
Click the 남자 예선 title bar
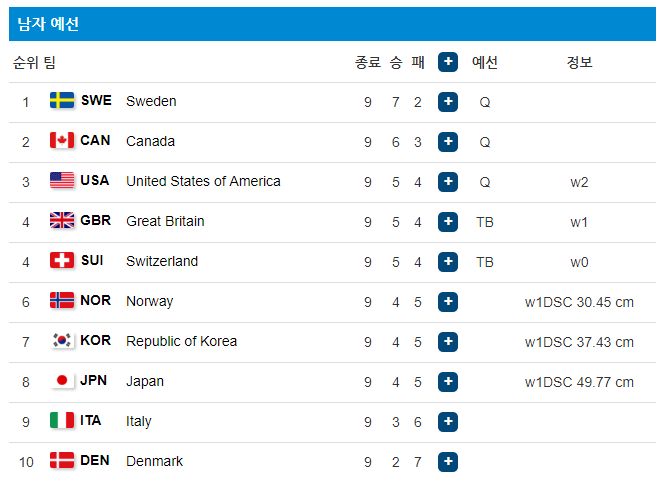pyautogui.click(x=333, y=24)
